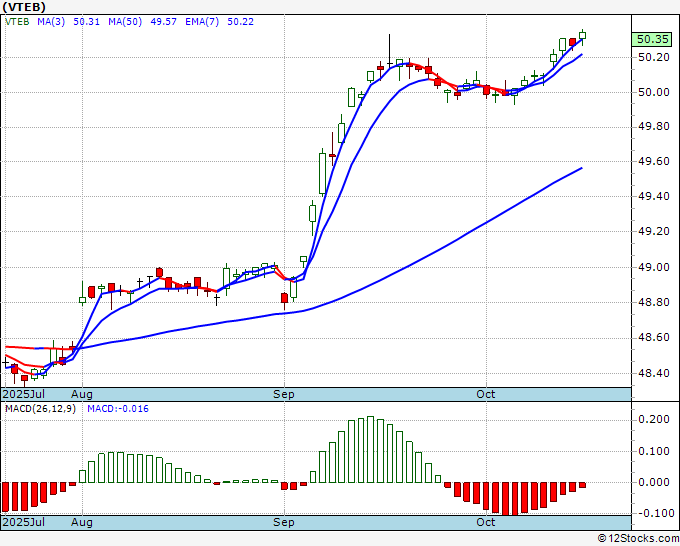This screenshot has height=546, width=680.
Task: Select the EMA(7) legend label
Action: [x=202, y=22]
